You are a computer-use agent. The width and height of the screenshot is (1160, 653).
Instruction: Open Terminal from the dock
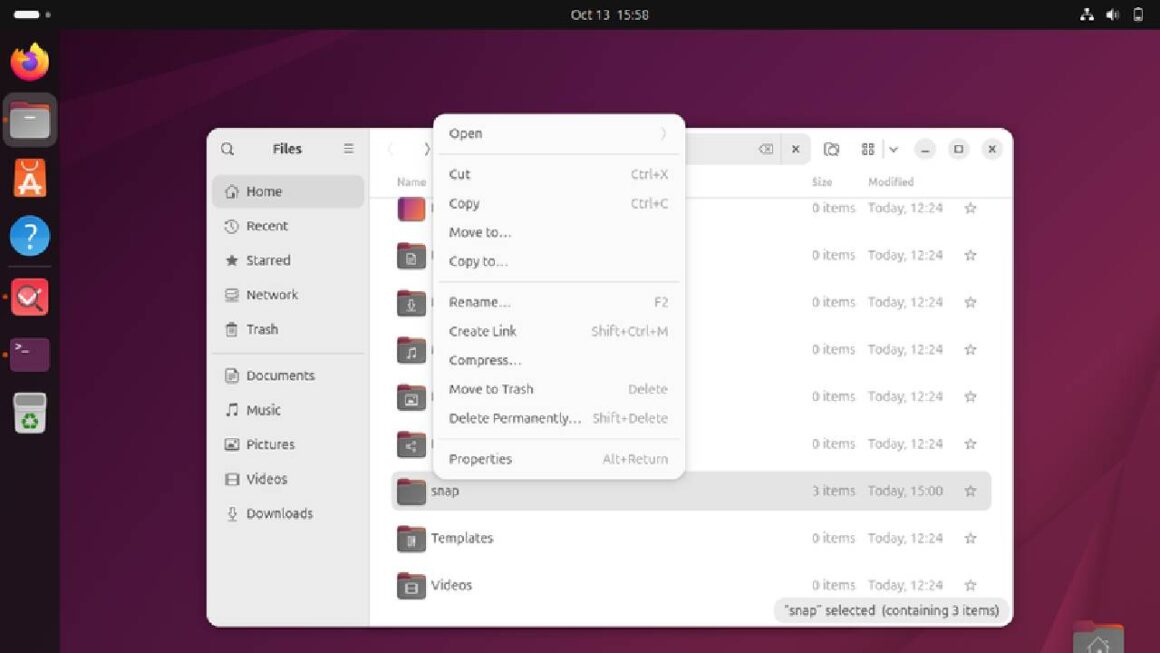coord(30,354)
